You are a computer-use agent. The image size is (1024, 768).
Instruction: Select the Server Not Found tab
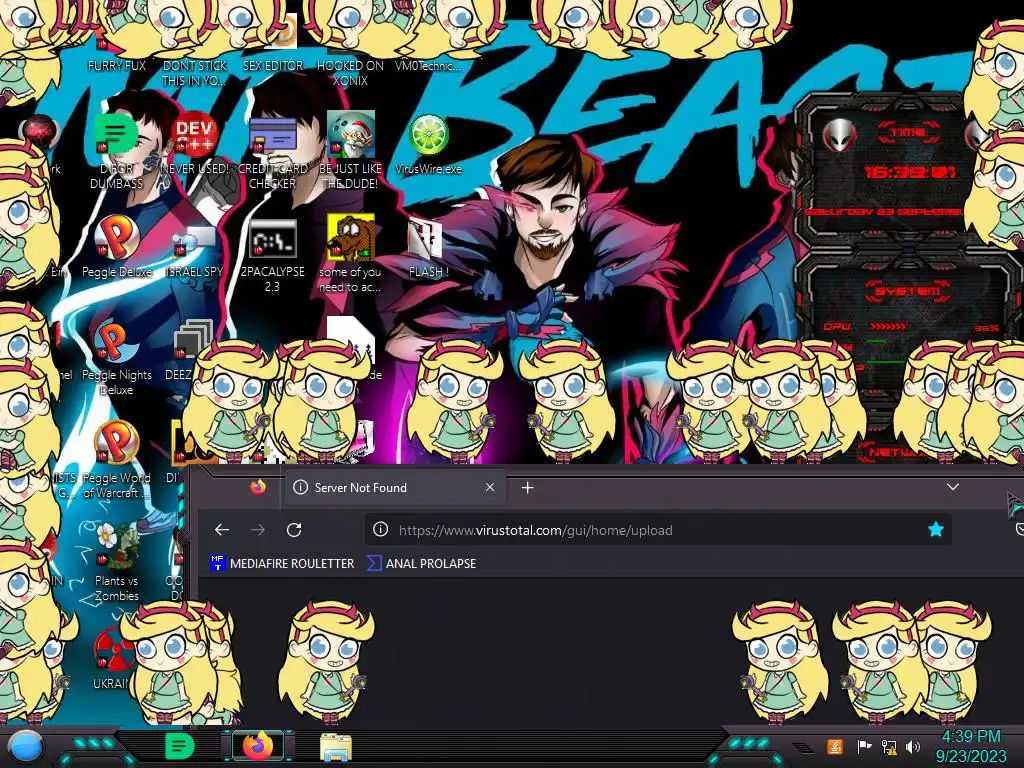(x=394, y=488)
